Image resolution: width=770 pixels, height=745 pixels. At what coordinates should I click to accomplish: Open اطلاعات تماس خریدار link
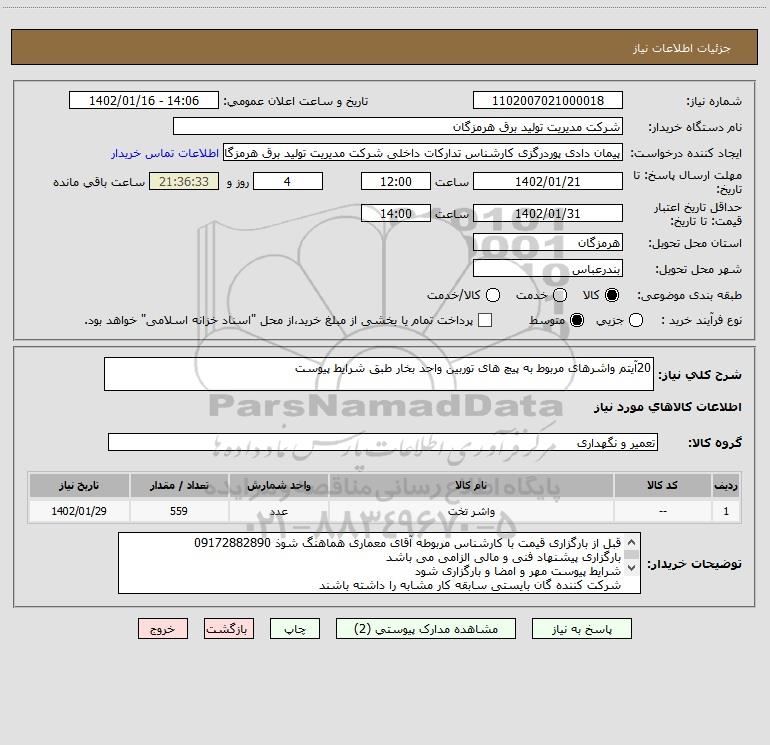coord(165,153)
